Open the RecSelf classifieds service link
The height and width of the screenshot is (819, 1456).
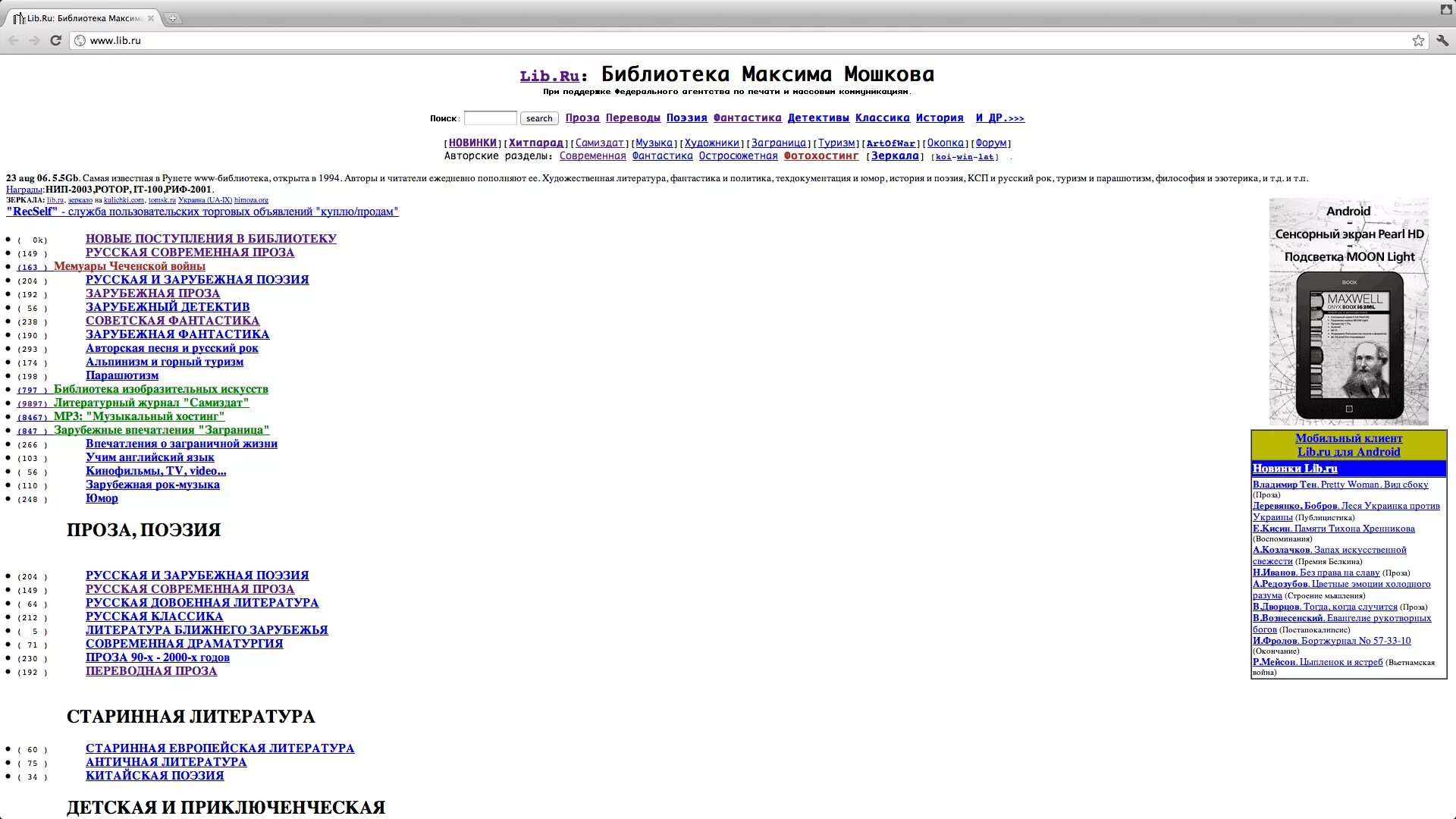coord(202,212)
